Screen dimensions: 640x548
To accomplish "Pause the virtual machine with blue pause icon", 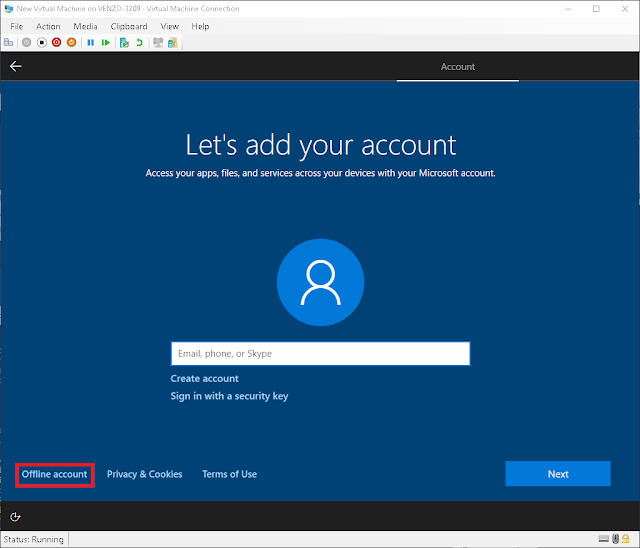I will (x=91, y=42).
